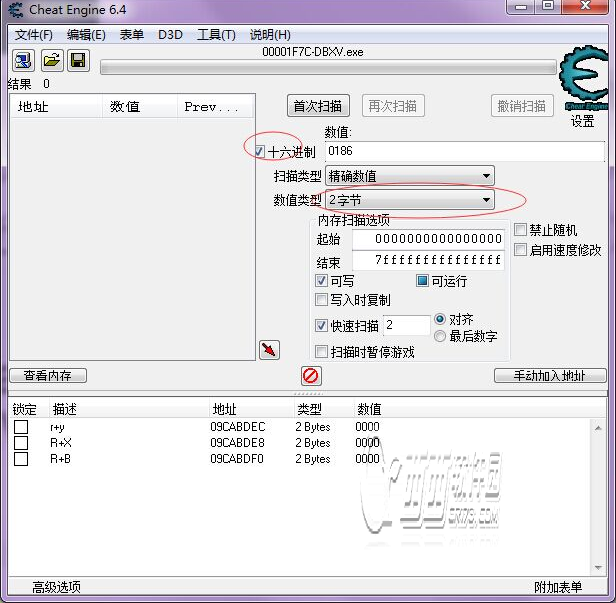The width and height of the screenshot is (616, 603).
Task: Click the red arrow add-to-list icon
Action: (269, 350)
